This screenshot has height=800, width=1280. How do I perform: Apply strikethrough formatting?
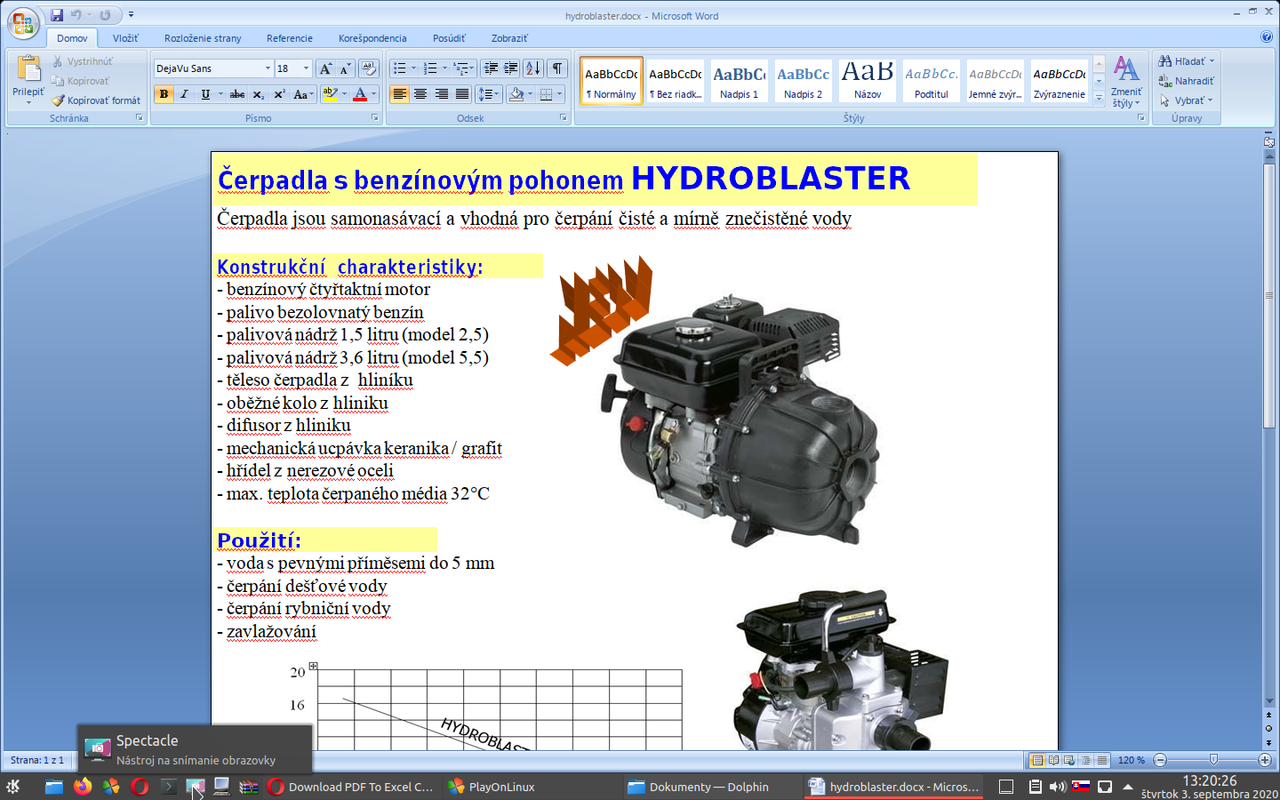[237, 95]
